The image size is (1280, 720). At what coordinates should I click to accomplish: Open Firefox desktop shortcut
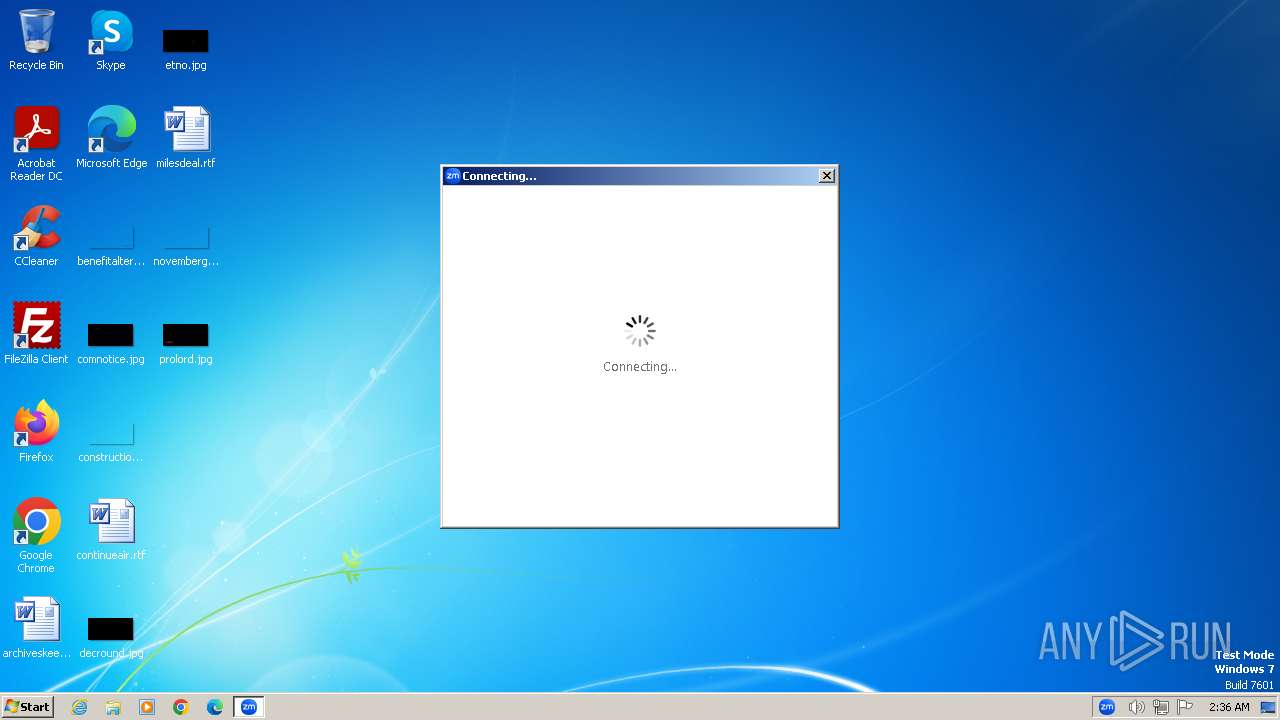[36, 431]
